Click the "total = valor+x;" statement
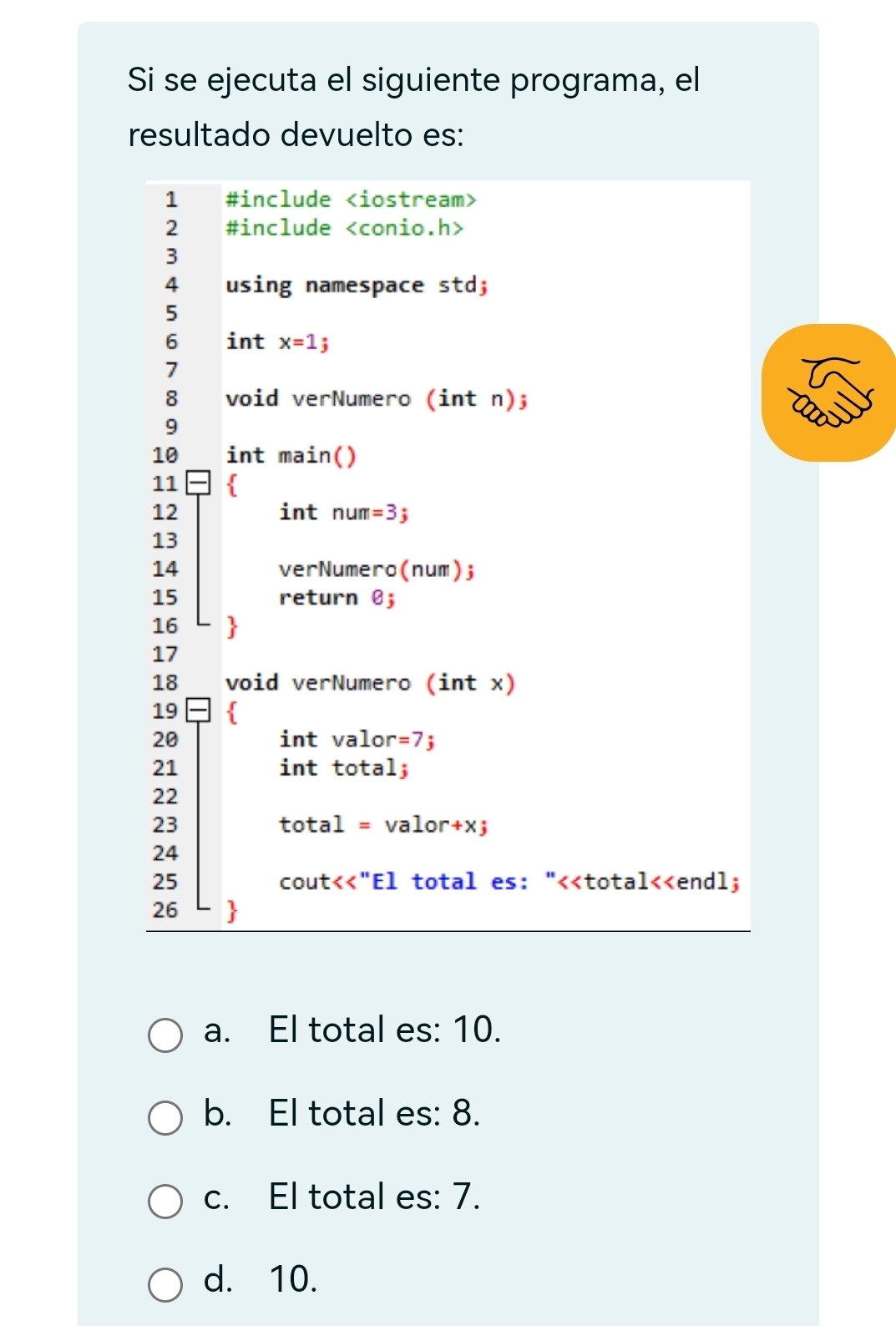This screenshot has height=1326, width=896. pyautogui.click(x=383, y=825)
